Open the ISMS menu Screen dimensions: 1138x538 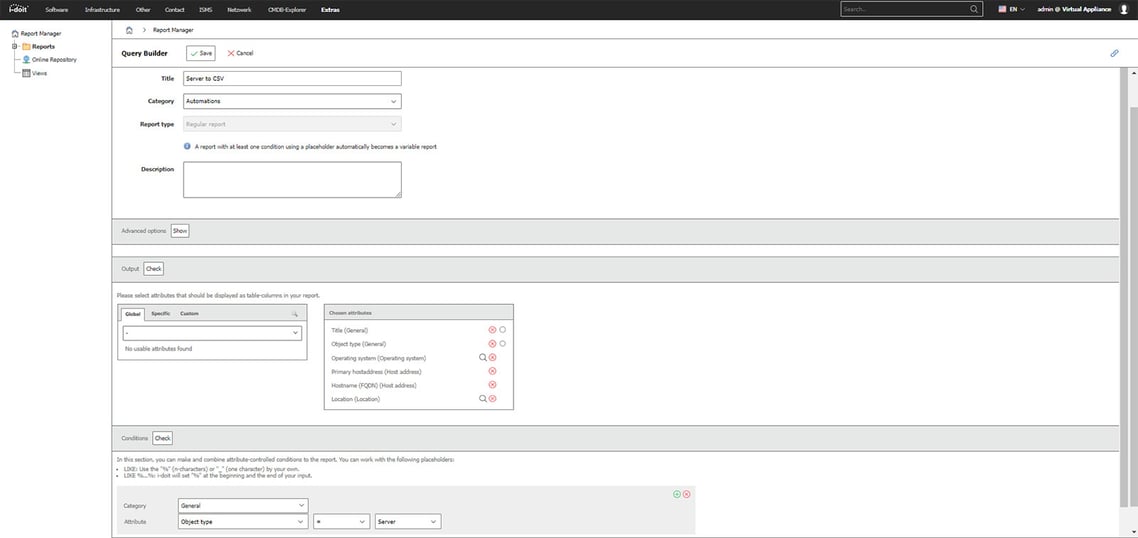(x=205, y=10)
